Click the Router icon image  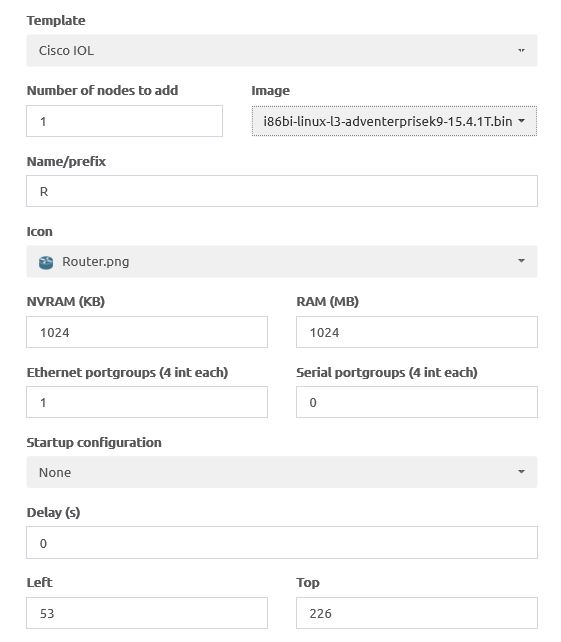pyautogui.click(x=46, y=262)
